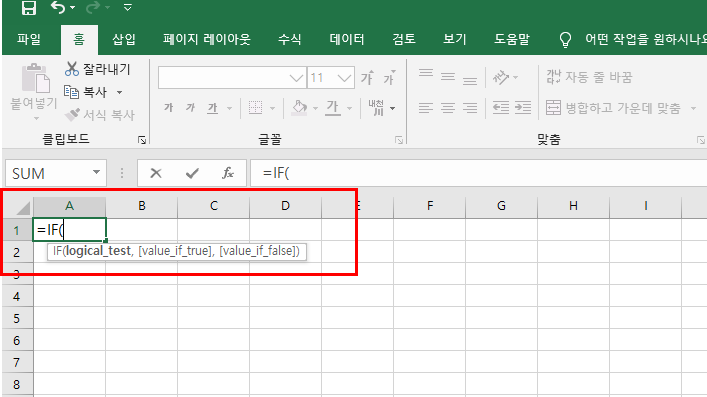Expand the 붙여넣기 options arrow

(x=36, y=119)
